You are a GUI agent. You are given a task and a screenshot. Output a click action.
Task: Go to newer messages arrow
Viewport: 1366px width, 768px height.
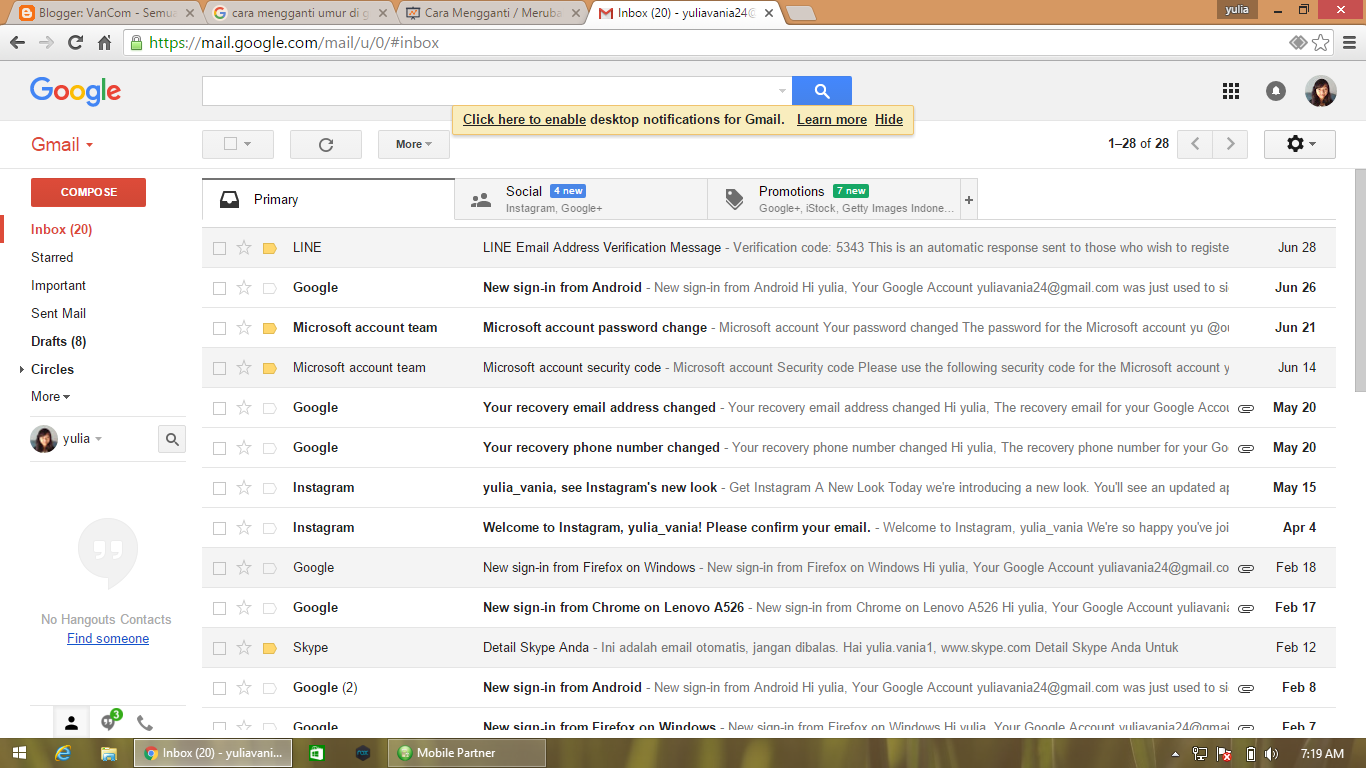1195,144
